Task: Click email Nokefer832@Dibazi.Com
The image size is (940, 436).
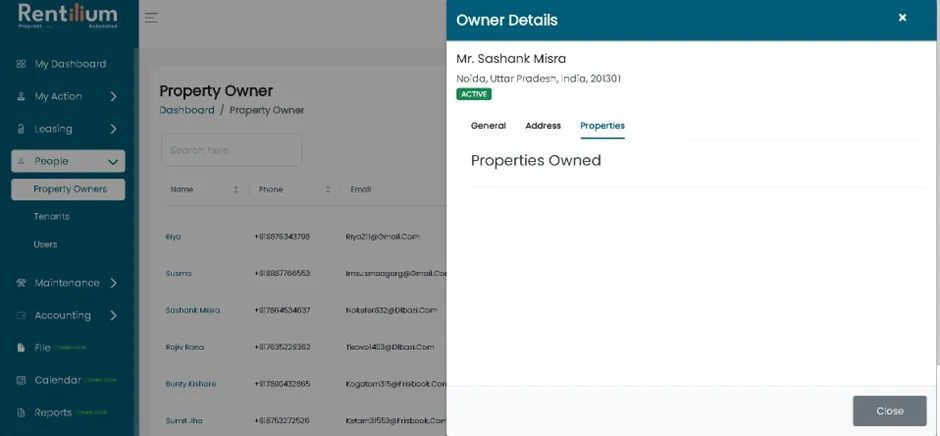Action: (x=391, y=311)
